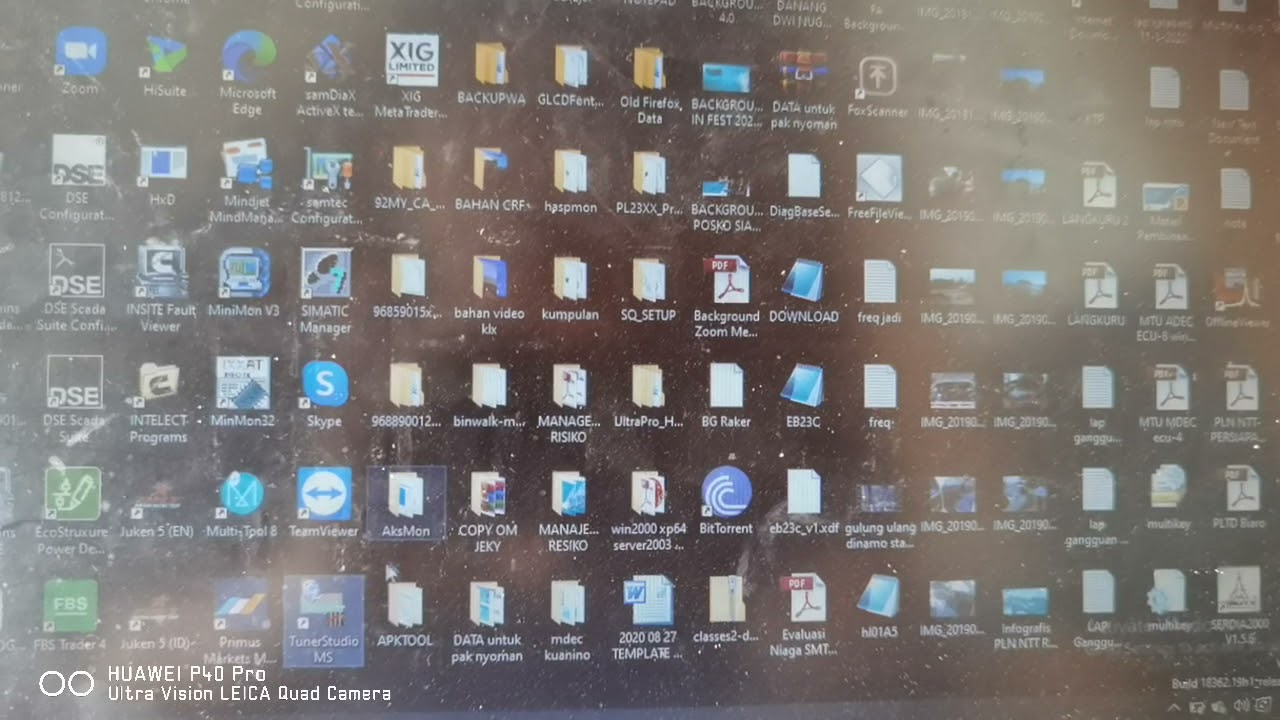Select the SQ_SETUP folder

point(649,290)
